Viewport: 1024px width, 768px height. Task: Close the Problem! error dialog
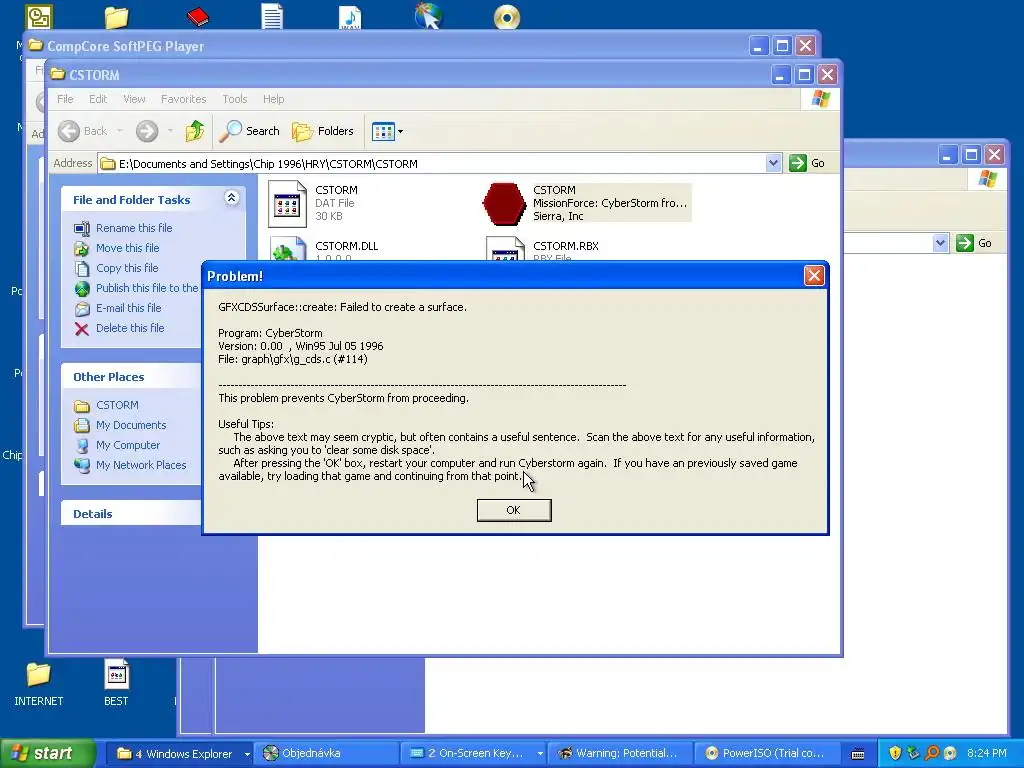[x=814, y=276]
